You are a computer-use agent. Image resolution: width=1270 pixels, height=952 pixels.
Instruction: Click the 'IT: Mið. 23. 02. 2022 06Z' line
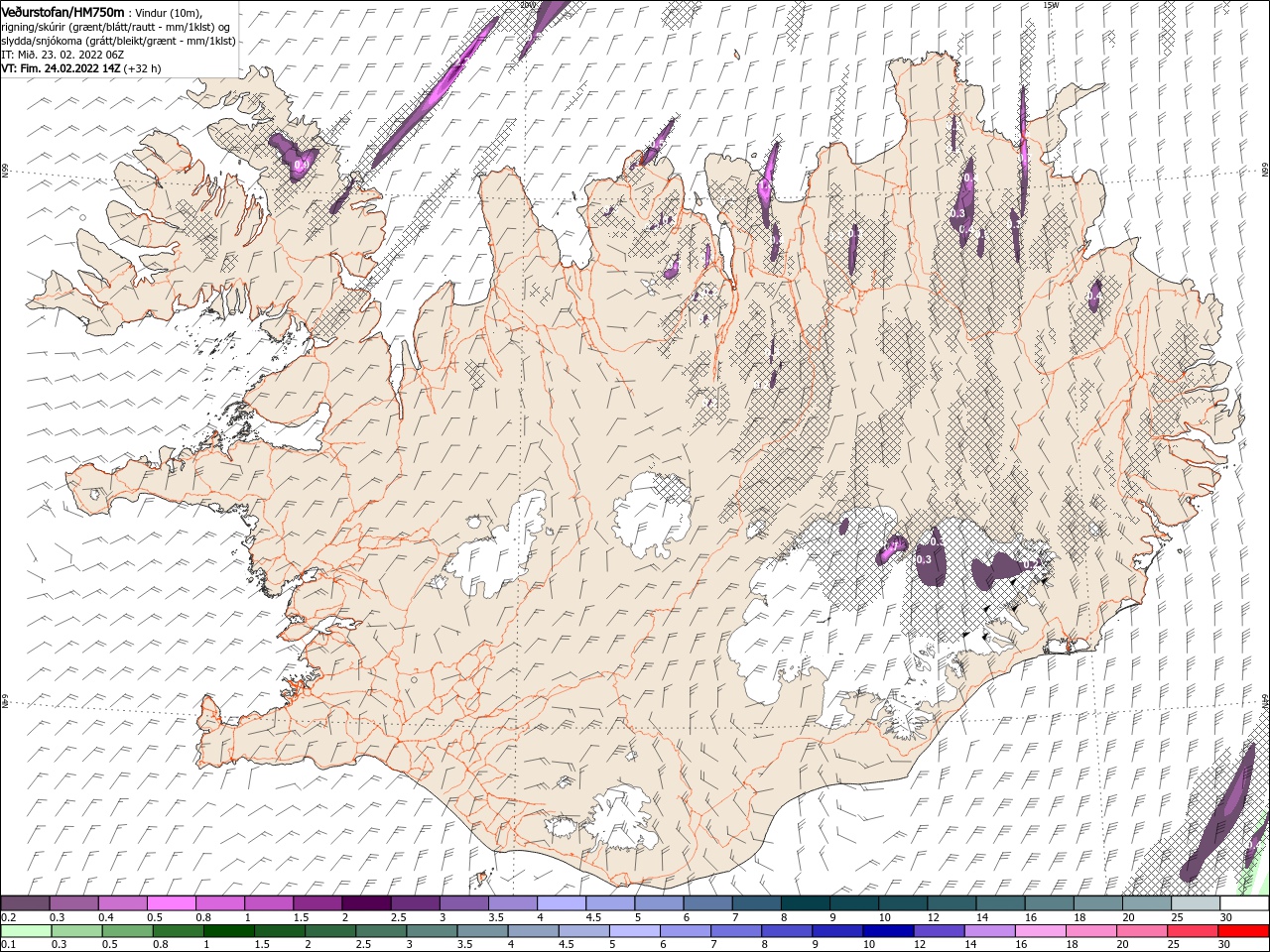[63, 55]
